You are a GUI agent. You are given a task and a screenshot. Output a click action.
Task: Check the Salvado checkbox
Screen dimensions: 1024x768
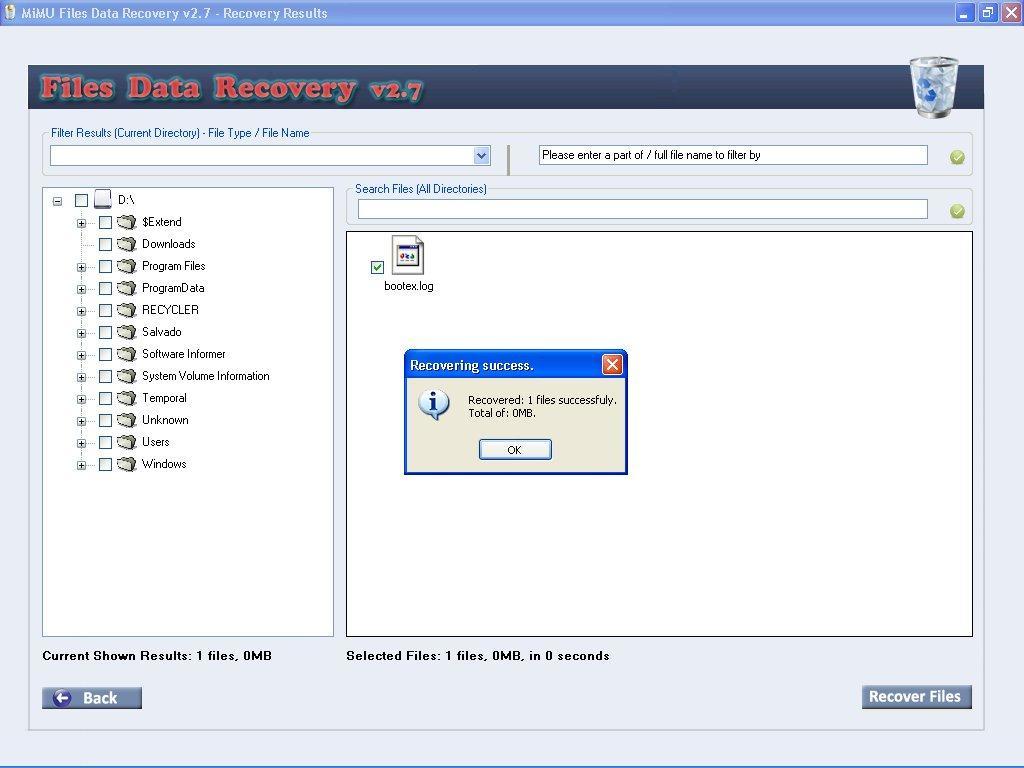tap(105, 332)
